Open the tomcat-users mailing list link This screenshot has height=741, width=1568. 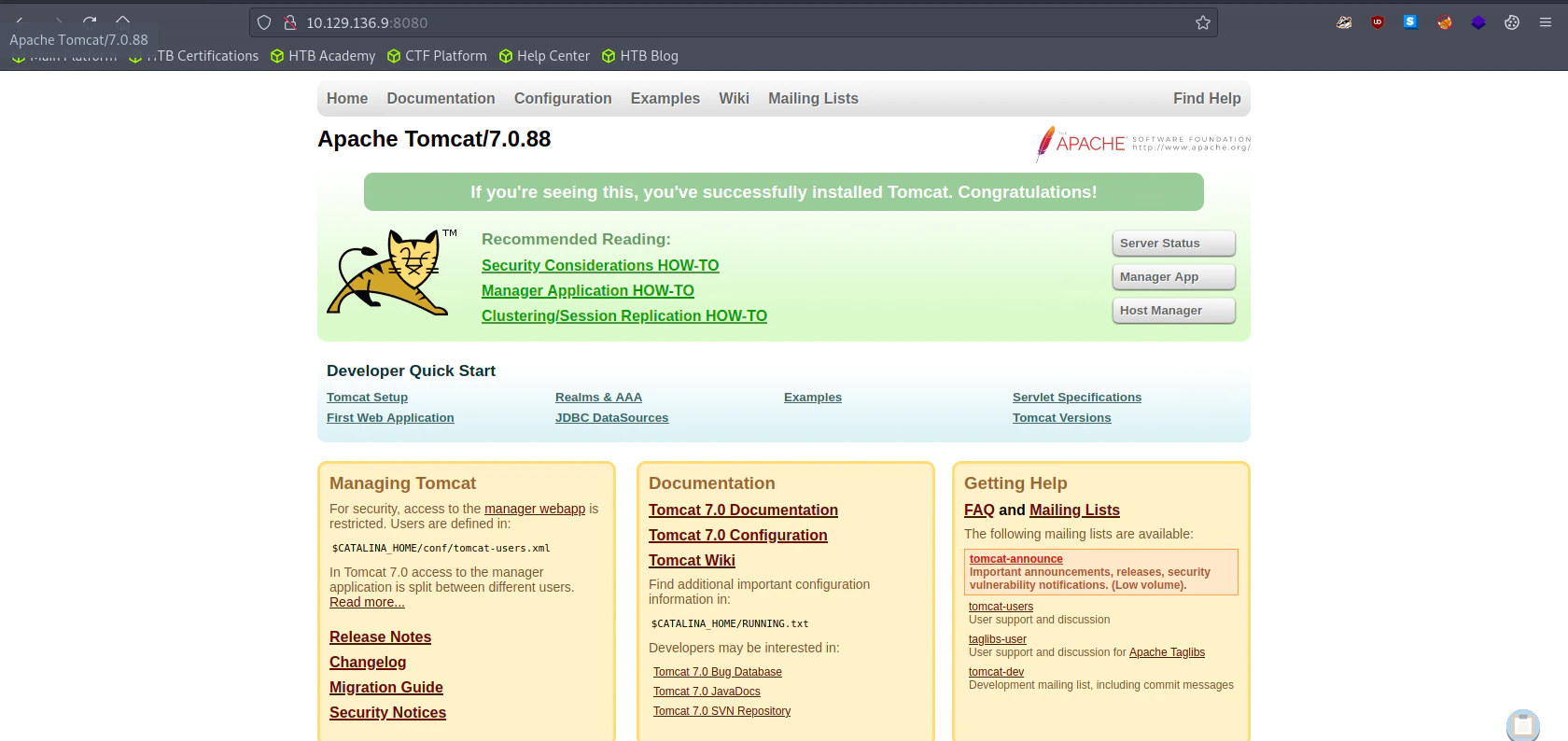coord(1001,607)
